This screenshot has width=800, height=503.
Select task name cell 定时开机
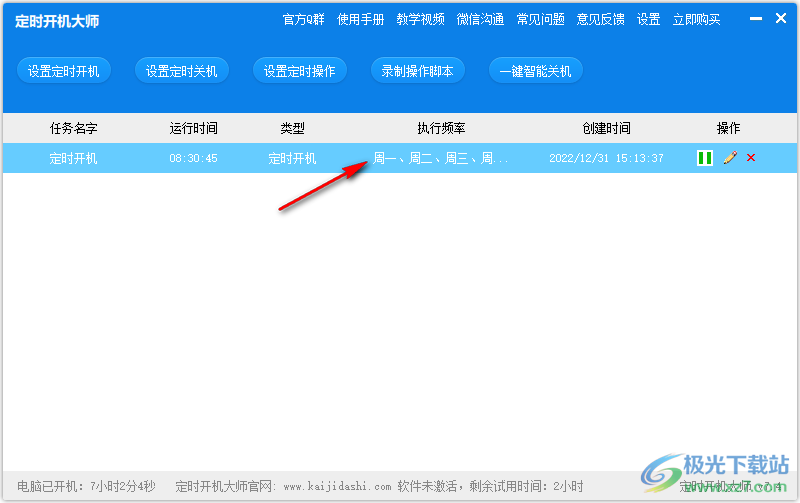(73, 158)
